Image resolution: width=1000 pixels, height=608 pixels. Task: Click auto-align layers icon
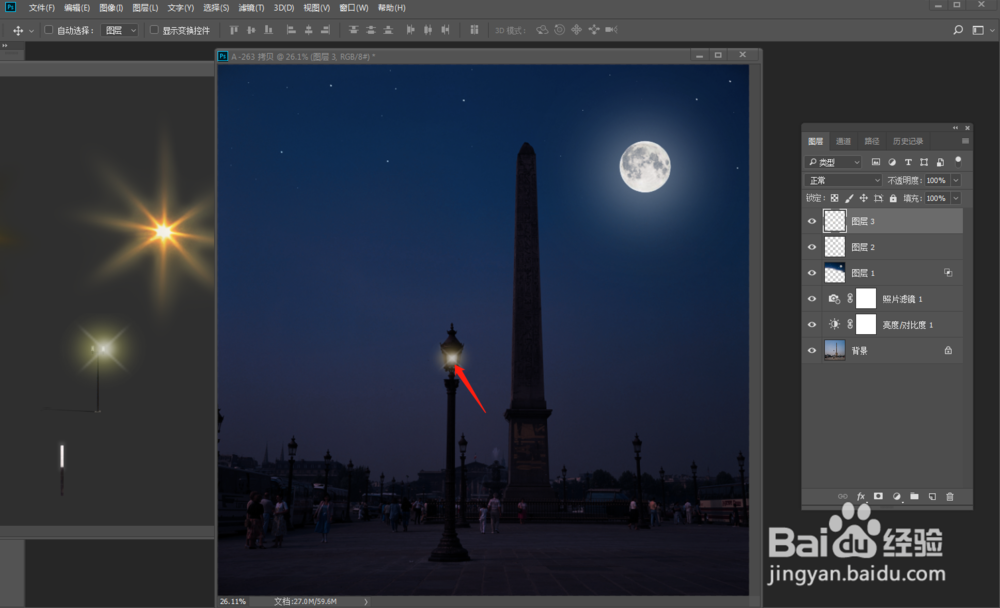[x=474, y=30]
